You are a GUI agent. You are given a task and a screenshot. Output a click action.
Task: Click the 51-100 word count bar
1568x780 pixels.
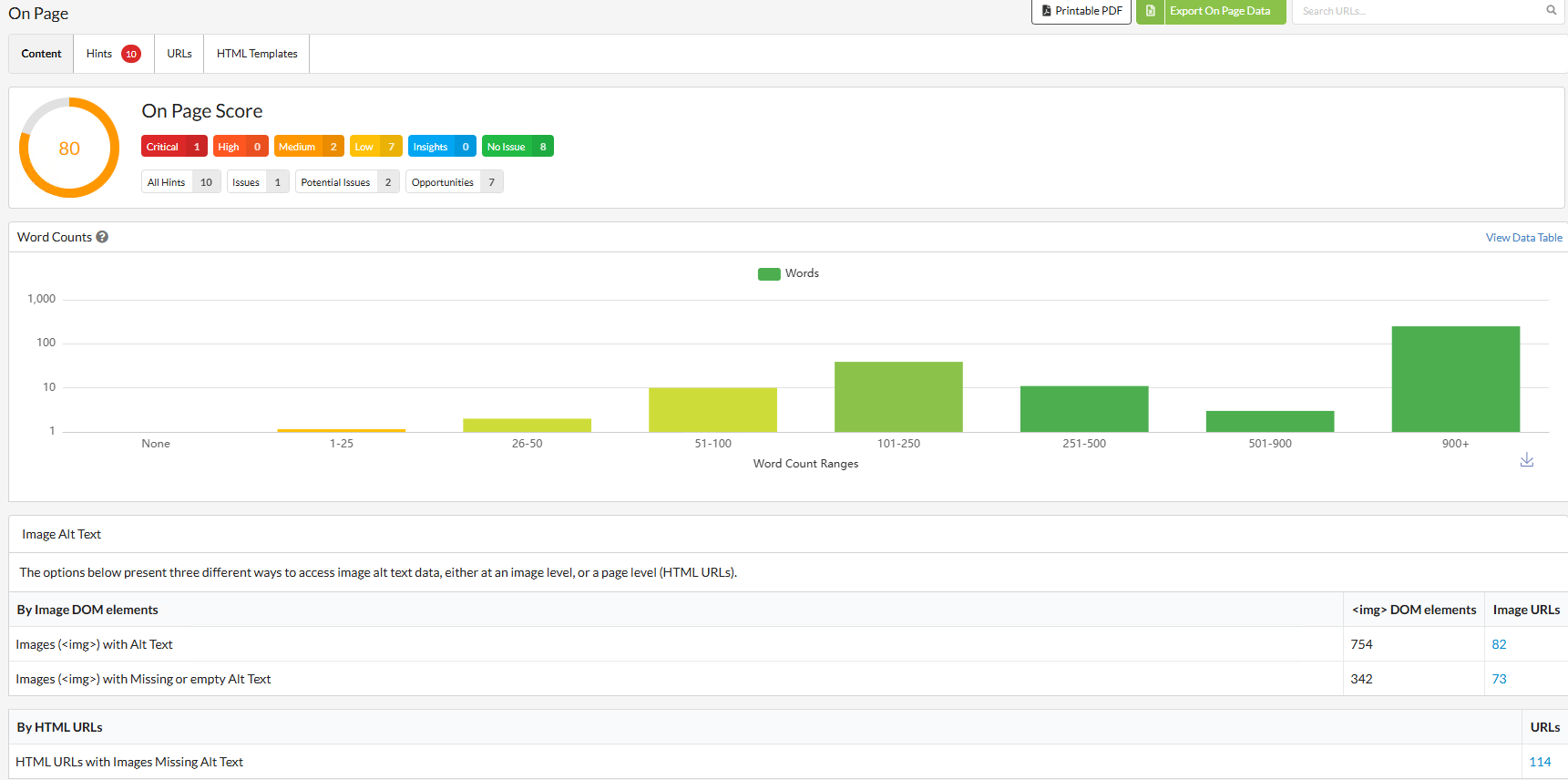(712, 410)
